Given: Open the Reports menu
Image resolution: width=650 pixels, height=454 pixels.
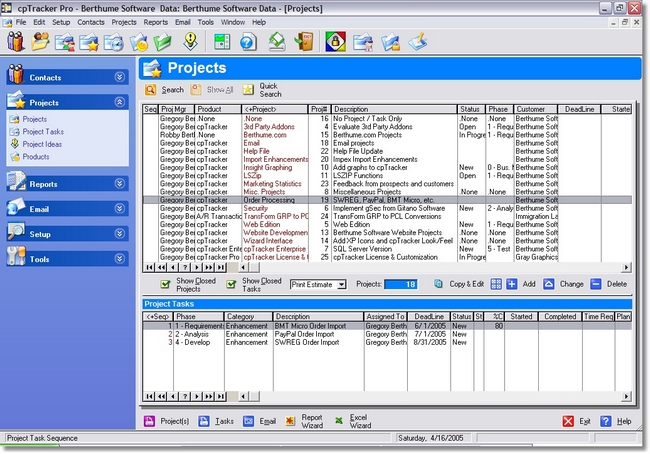Looking at the screenshot, I should [155, 22].
